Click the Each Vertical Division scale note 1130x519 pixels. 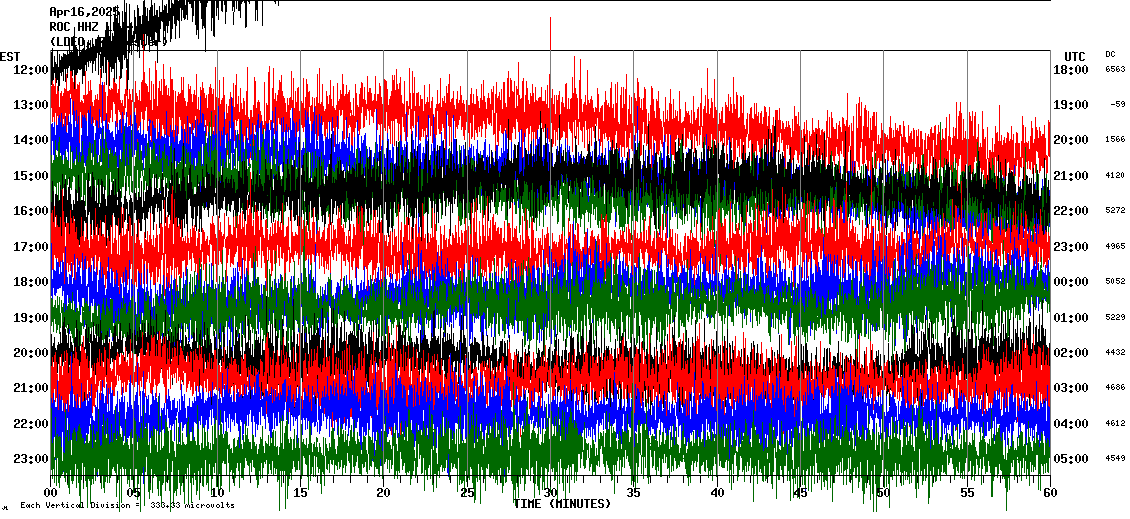click(127, 505)
